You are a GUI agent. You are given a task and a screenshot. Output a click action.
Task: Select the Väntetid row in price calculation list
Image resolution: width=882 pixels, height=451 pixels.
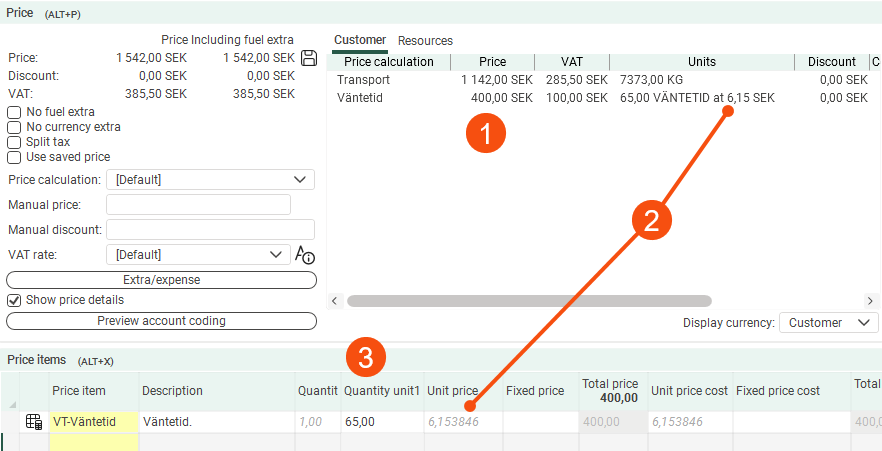pos(362,98)
